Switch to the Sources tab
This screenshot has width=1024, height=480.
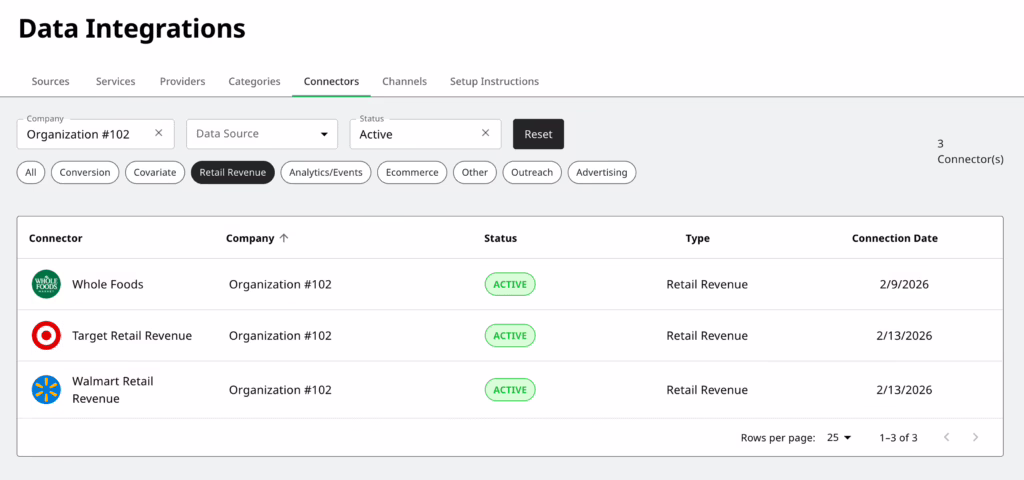click(50, 82)
